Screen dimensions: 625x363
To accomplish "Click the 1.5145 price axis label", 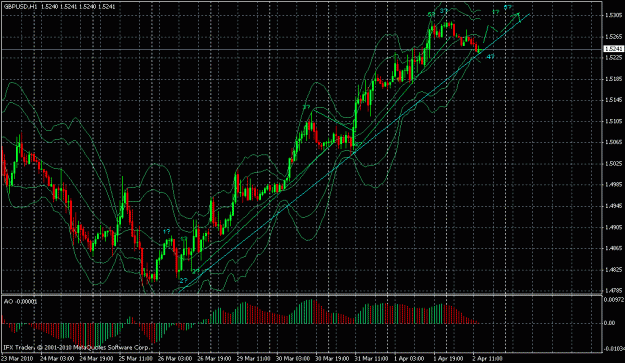I will click(613, 100).
